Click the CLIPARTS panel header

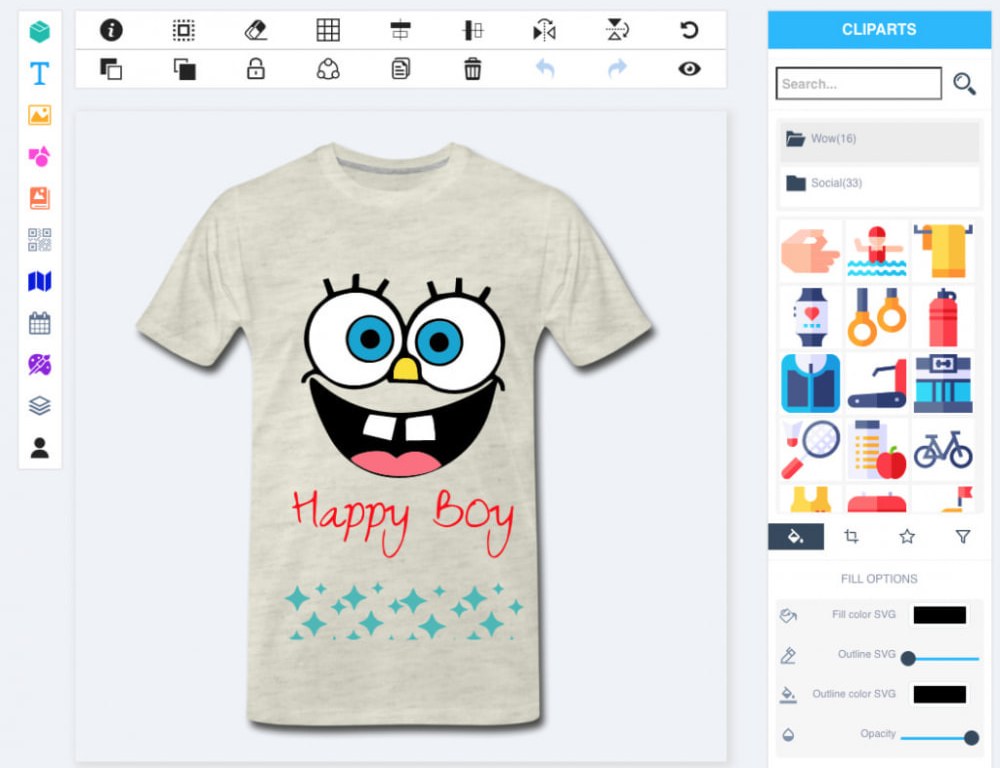click(879, 29)
